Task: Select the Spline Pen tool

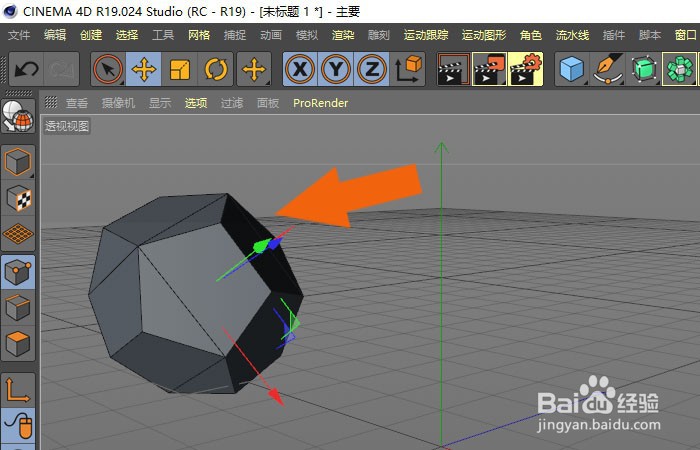Action: 608,69
